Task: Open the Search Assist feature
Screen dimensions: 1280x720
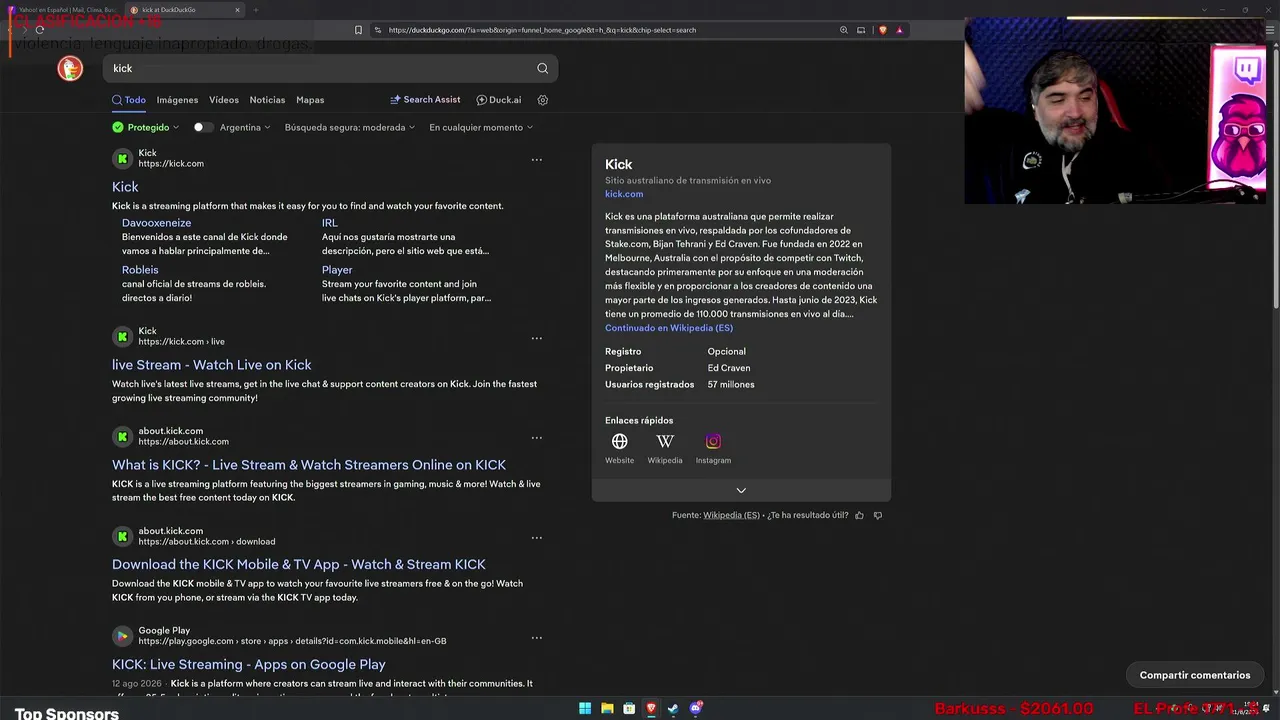Action: [x=425, y=100]
